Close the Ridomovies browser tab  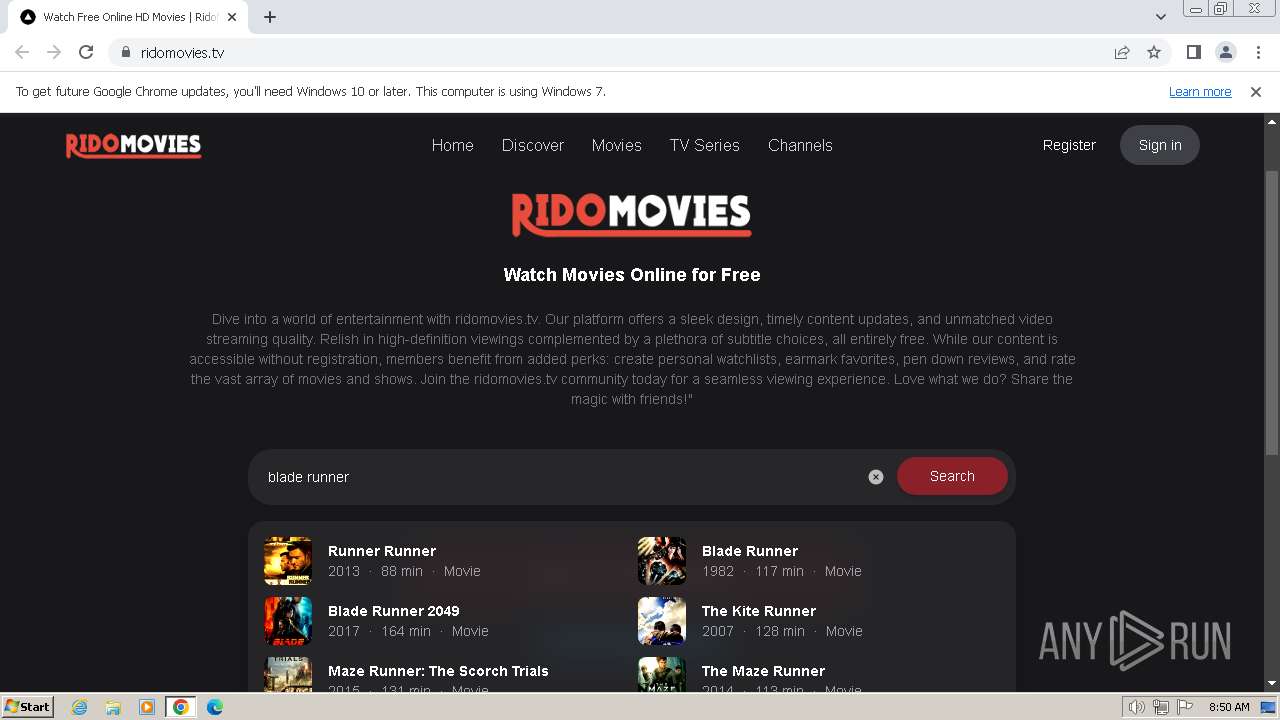(x=232, y=17)
